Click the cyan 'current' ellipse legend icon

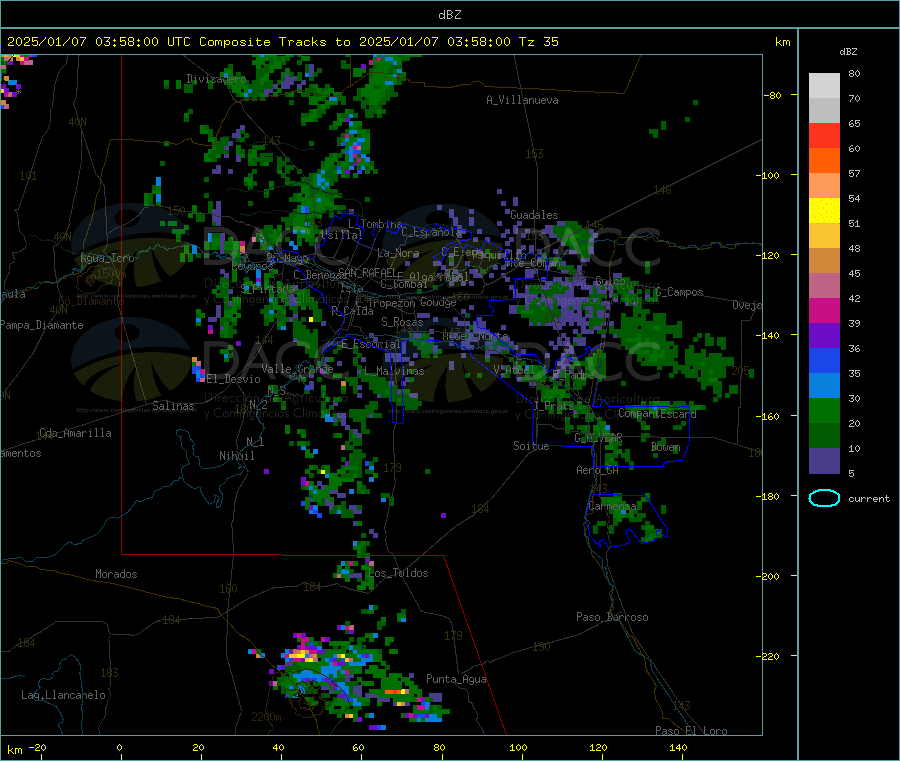click(x=824, y=498)
